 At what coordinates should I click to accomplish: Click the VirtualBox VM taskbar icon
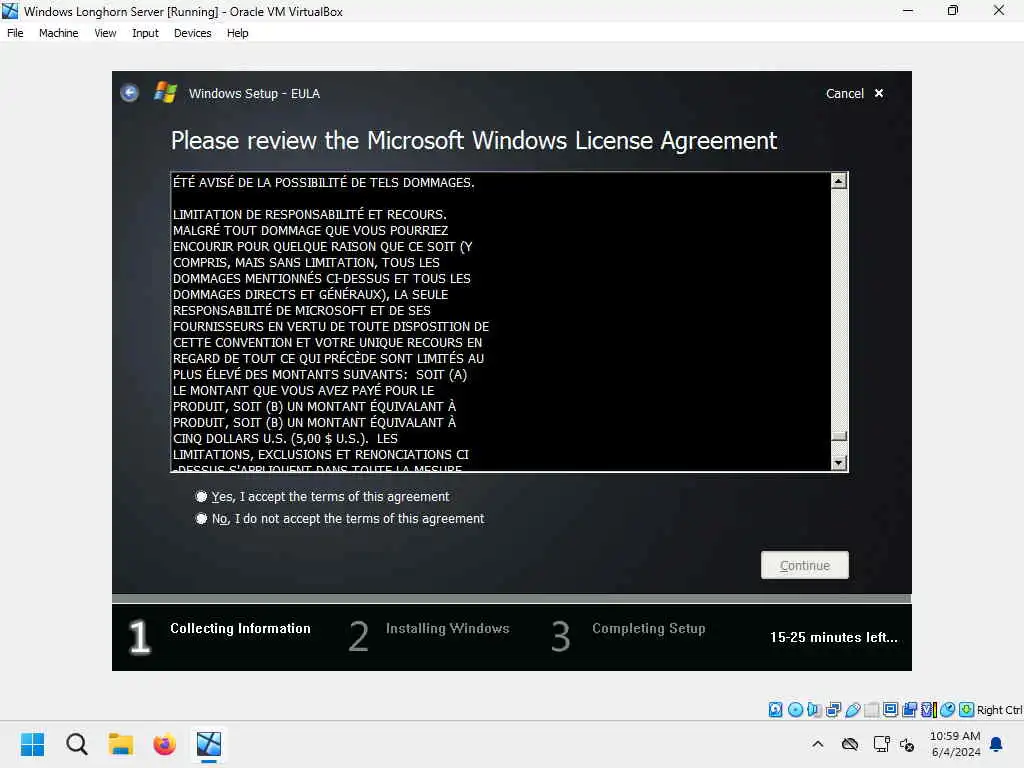(209, 744)
